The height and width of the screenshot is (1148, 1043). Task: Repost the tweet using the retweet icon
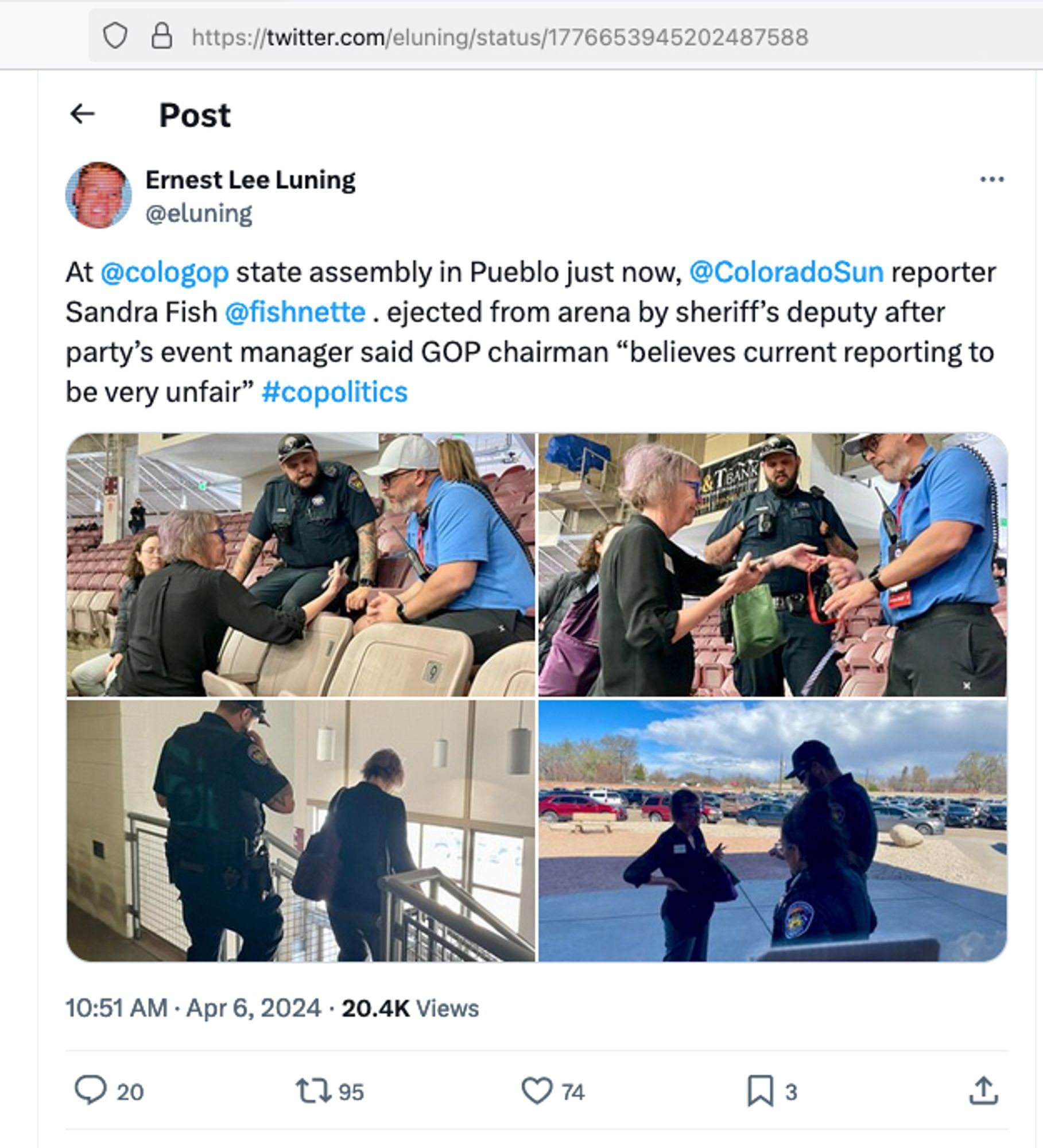[313, 1091]
